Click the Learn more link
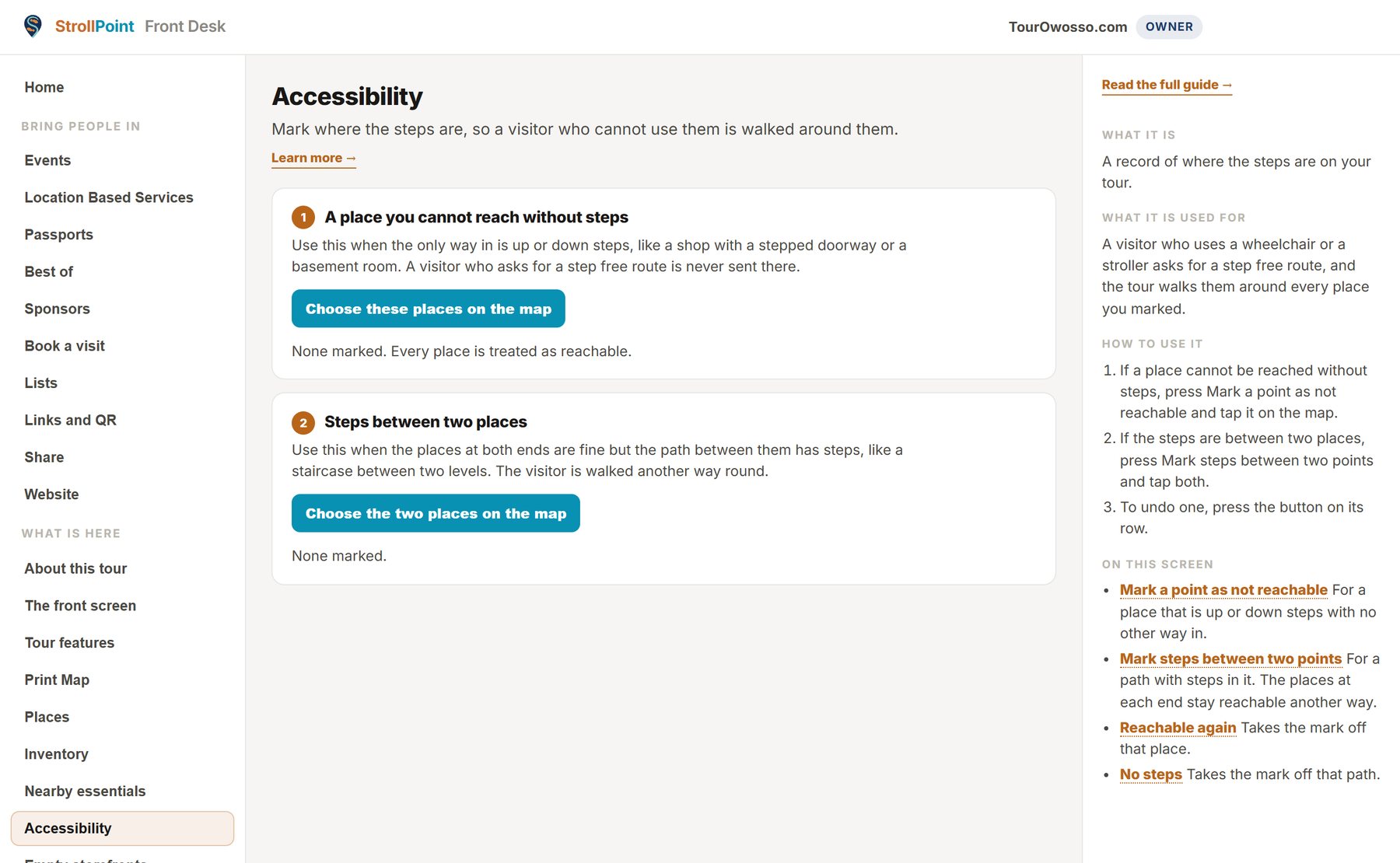Screen dimensions: 1400x863 click(x=313, y=158)
